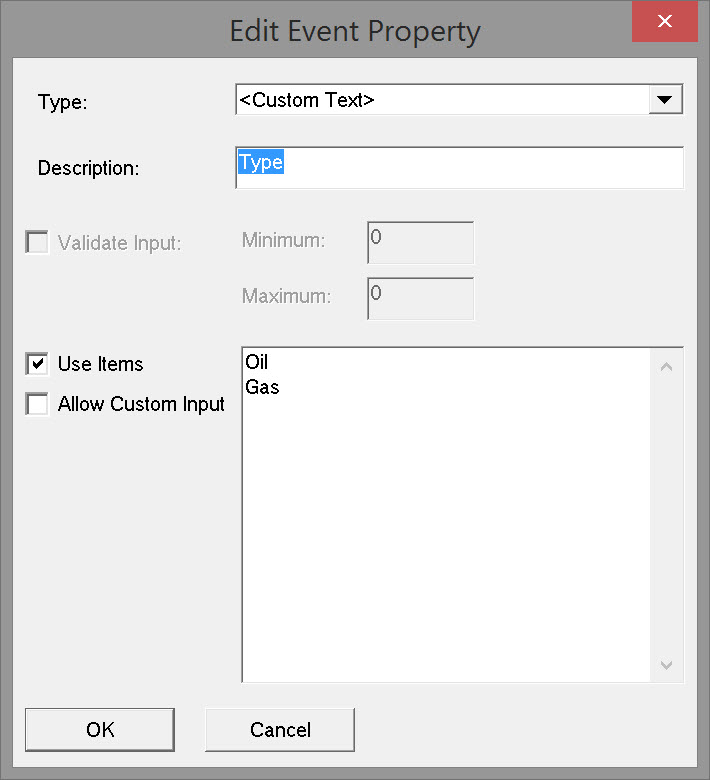The width and height of the screenshot is (710, 780).
Task: Click the <Custom Text> combo box field
Action: 442,99
